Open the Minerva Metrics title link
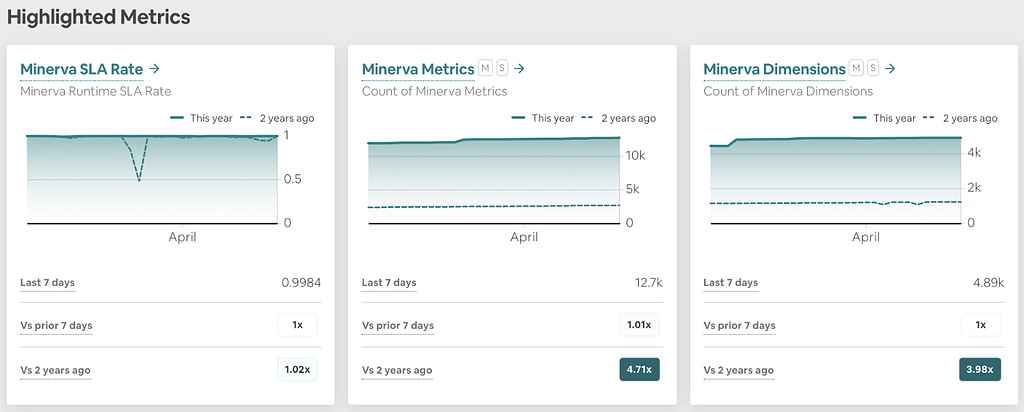1024x412 pixels. 418,69
